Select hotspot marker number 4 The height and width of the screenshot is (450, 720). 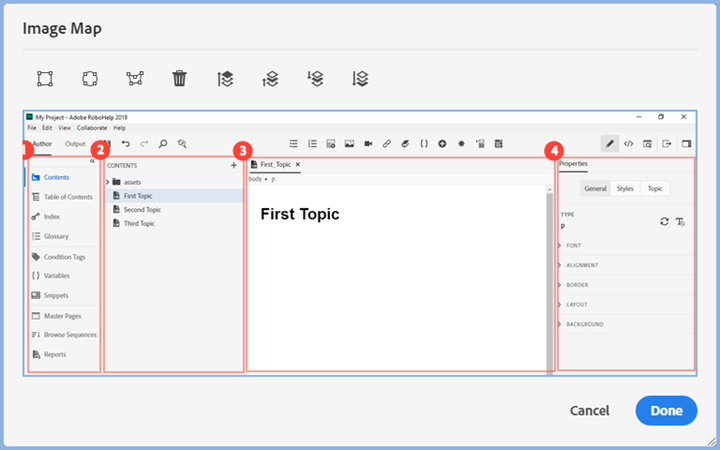(553, 151)
